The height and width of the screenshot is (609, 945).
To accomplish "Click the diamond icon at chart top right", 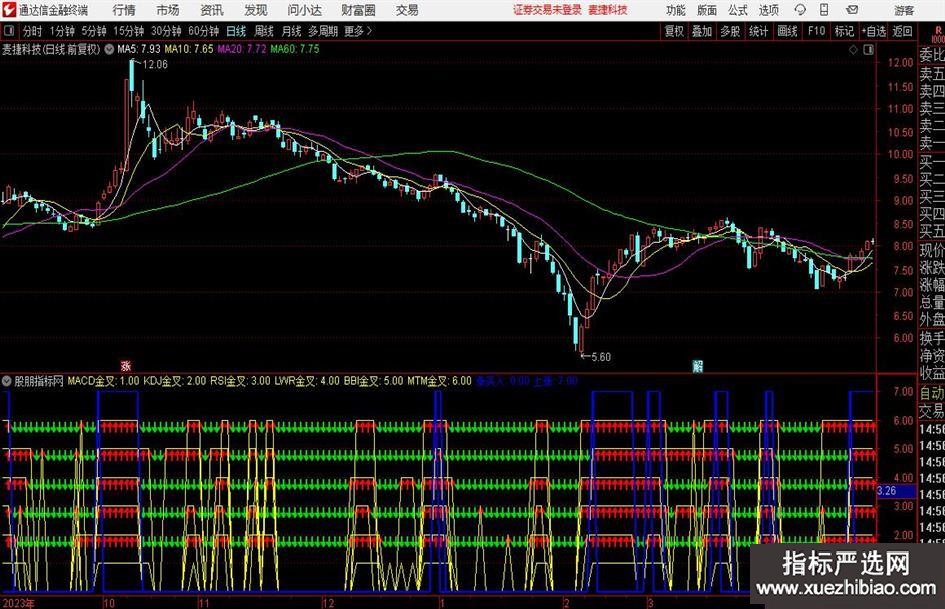I will pyautogui.click(x=853, y=50).
